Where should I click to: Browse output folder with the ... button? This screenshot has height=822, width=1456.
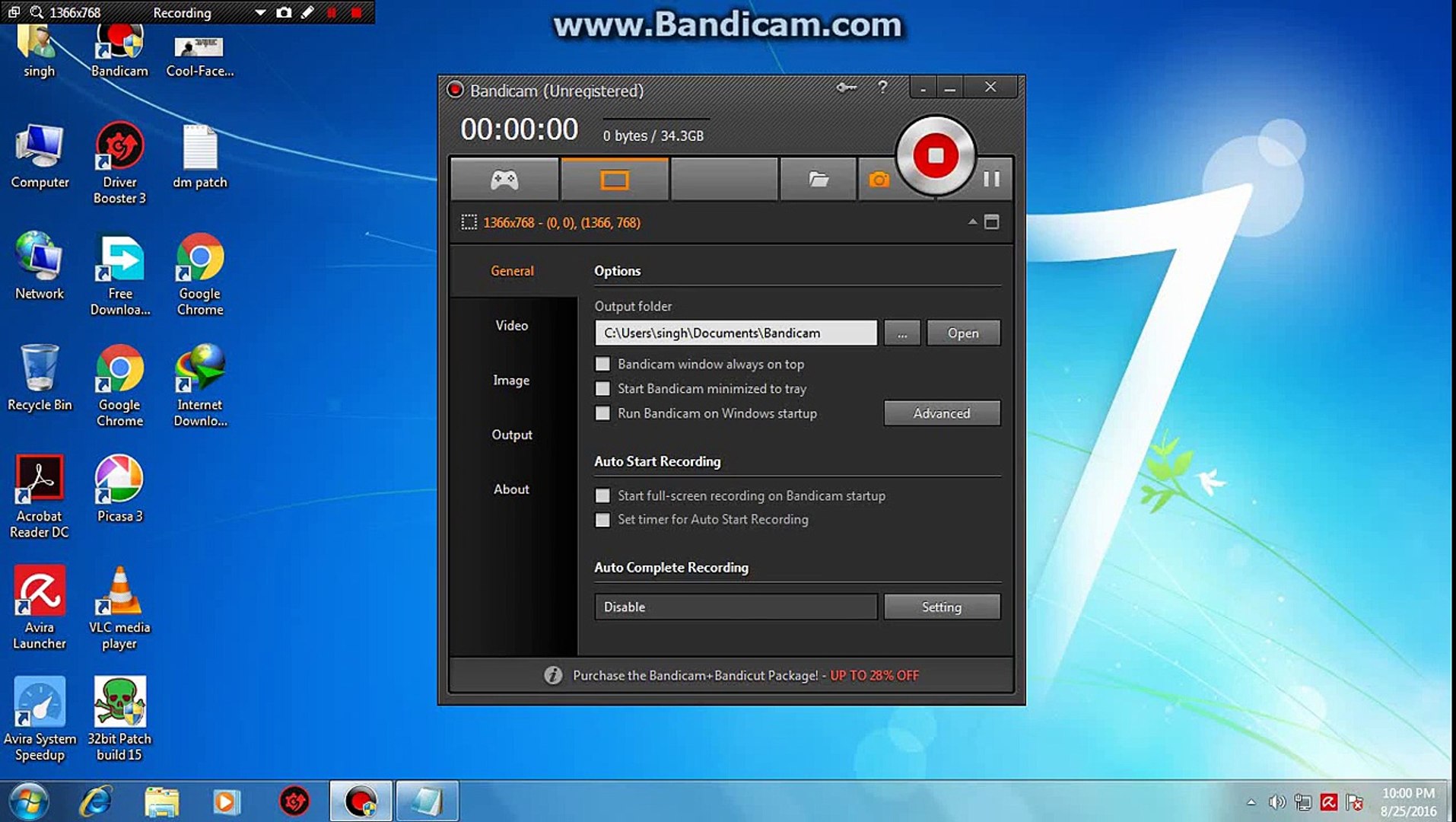[x=901, y=333]
